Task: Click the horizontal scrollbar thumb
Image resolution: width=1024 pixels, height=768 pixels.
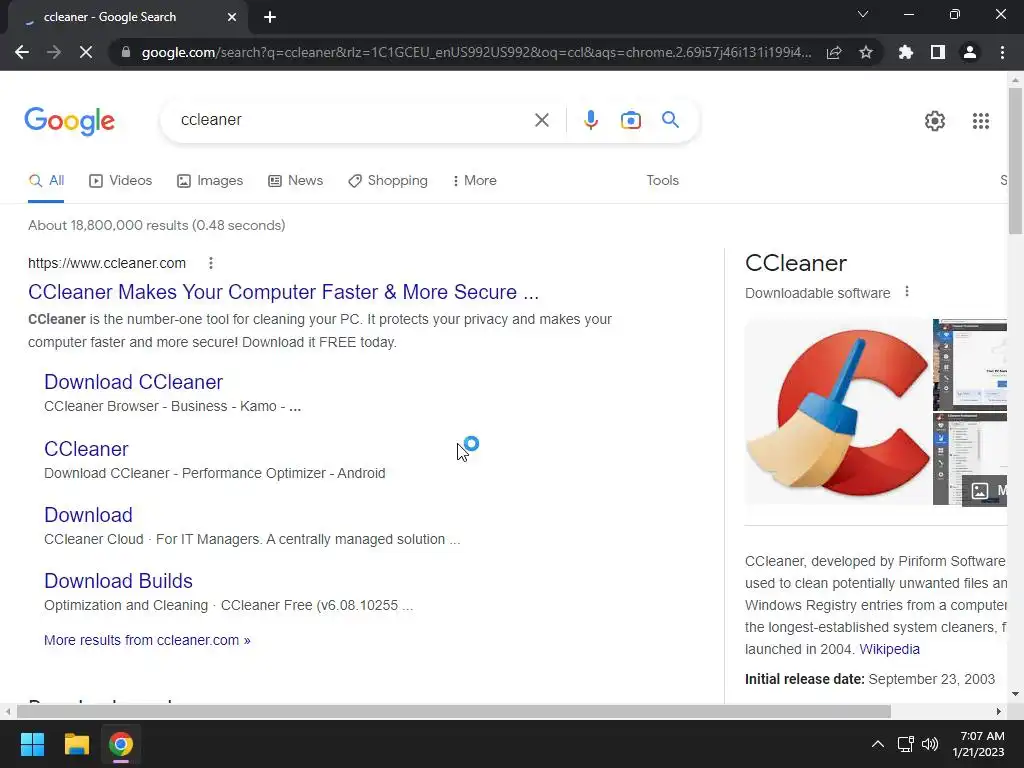Action: 453,712
